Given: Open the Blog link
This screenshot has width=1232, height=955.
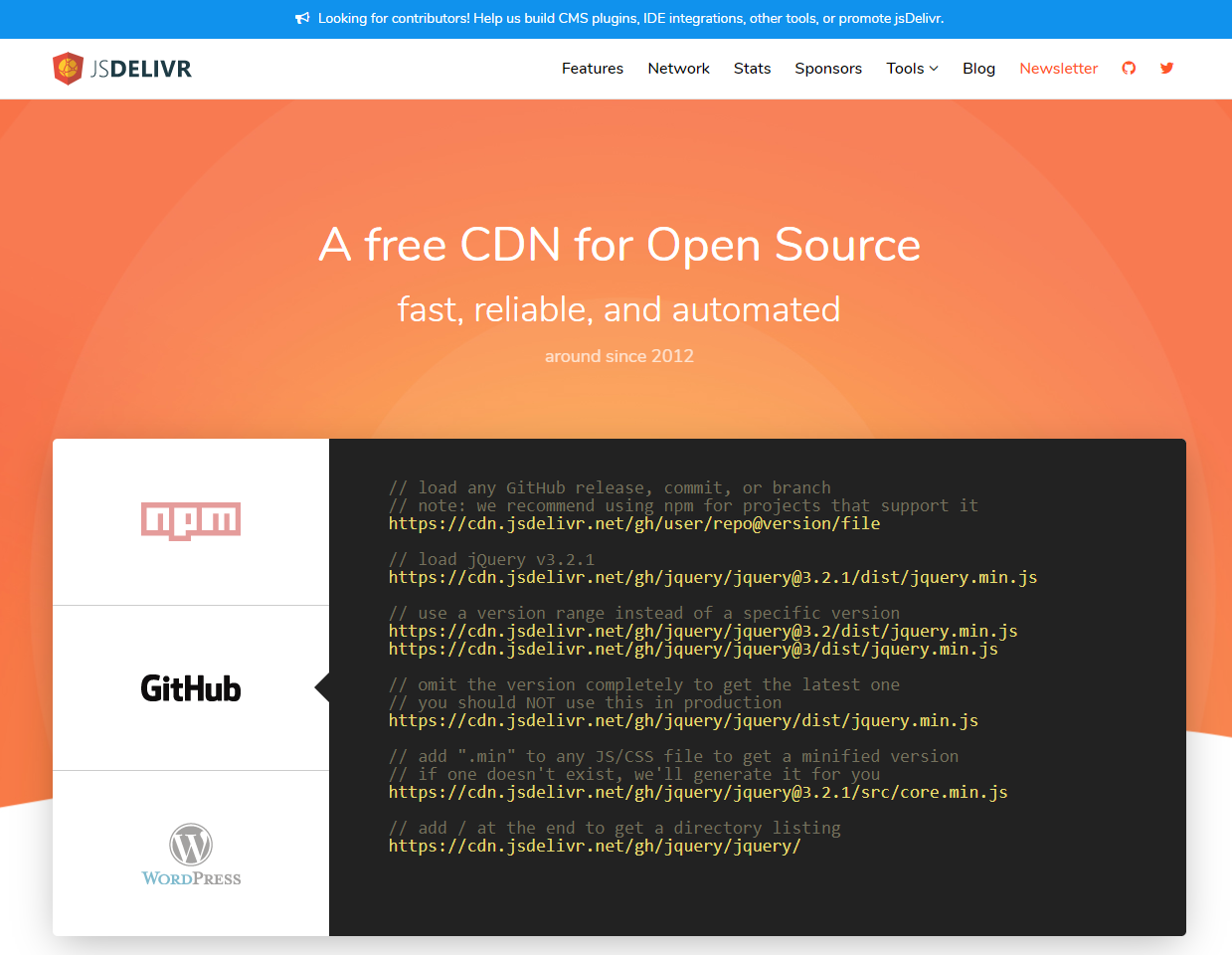Looking at the screenshot, I should pyautogui.click(x=978, y=69).
